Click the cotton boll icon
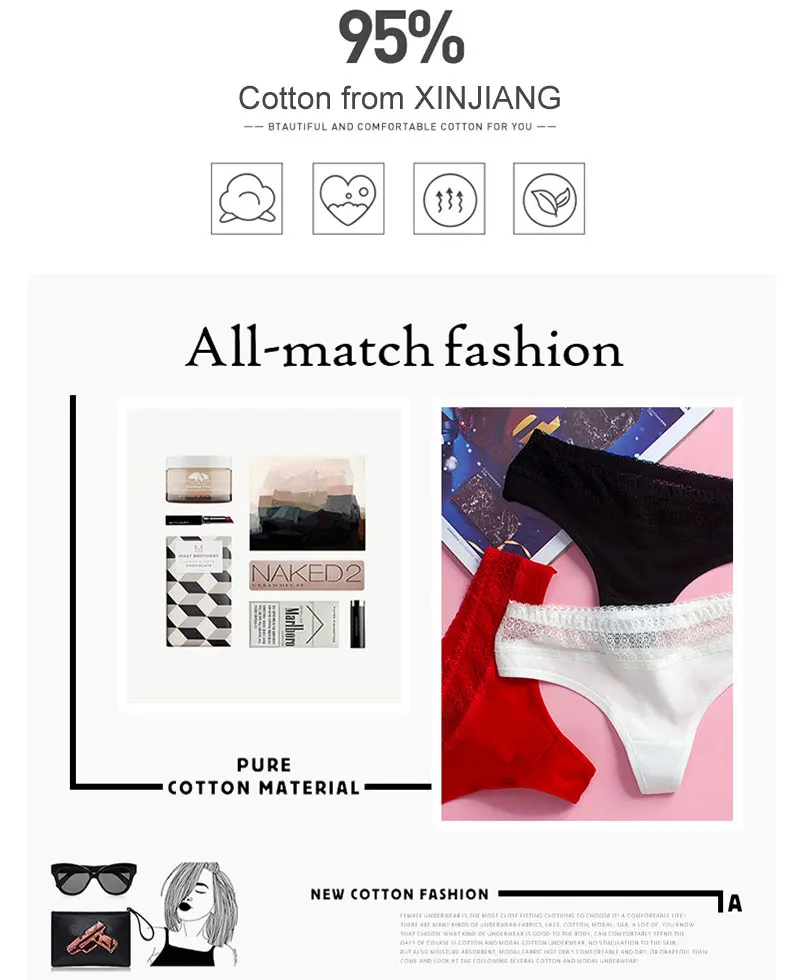 [x=247, y=199]
